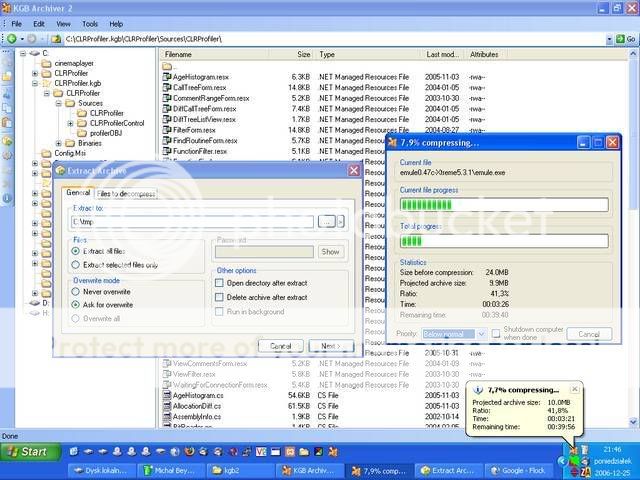
Task: Cancel the compression in progress
Action: 589,334
